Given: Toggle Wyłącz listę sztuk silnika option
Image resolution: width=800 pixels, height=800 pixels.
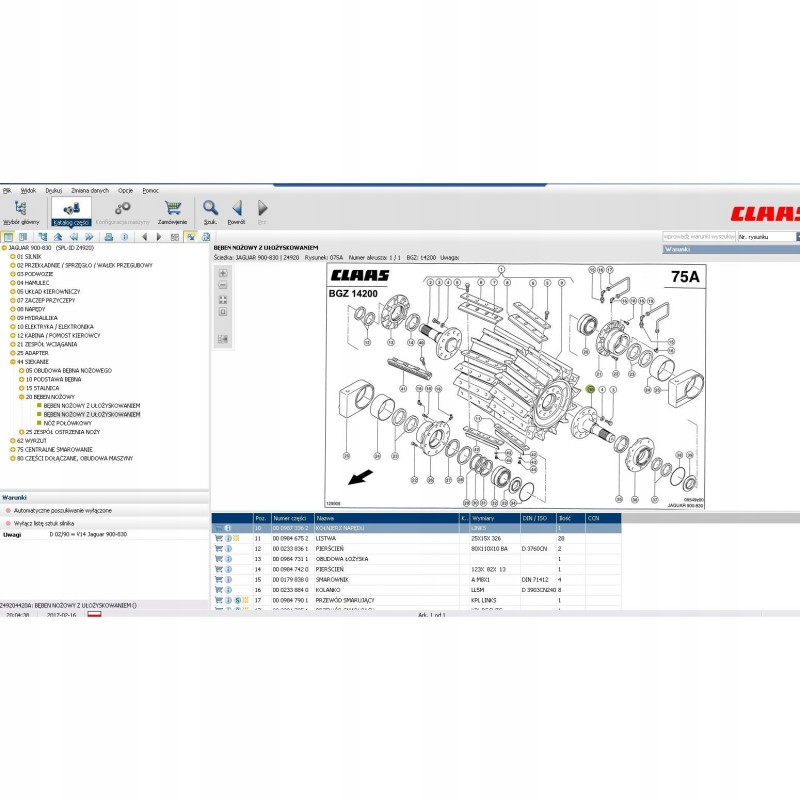Looking at the screenshot, I should point(40,523).
